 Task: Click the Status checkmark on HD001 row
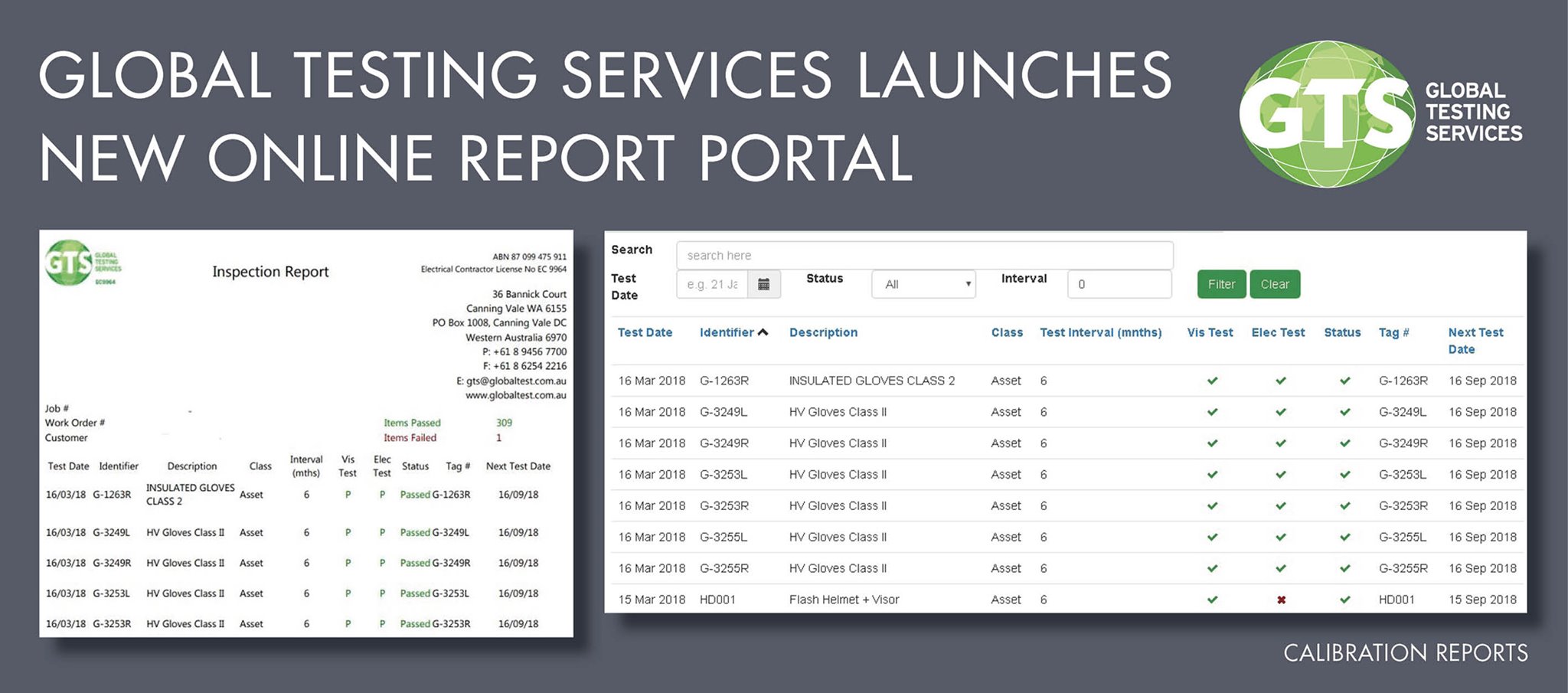point(1343,600)
